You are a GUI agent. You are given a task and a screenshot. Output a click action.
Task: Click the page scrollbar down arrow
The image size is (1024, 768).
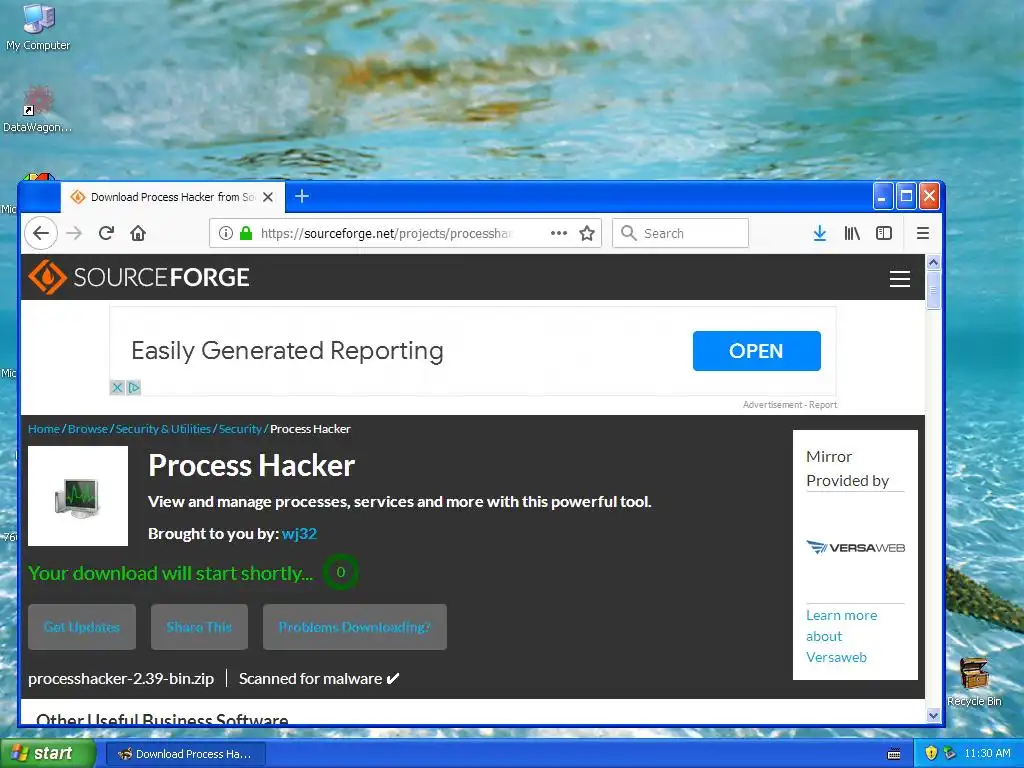[933, 715]
